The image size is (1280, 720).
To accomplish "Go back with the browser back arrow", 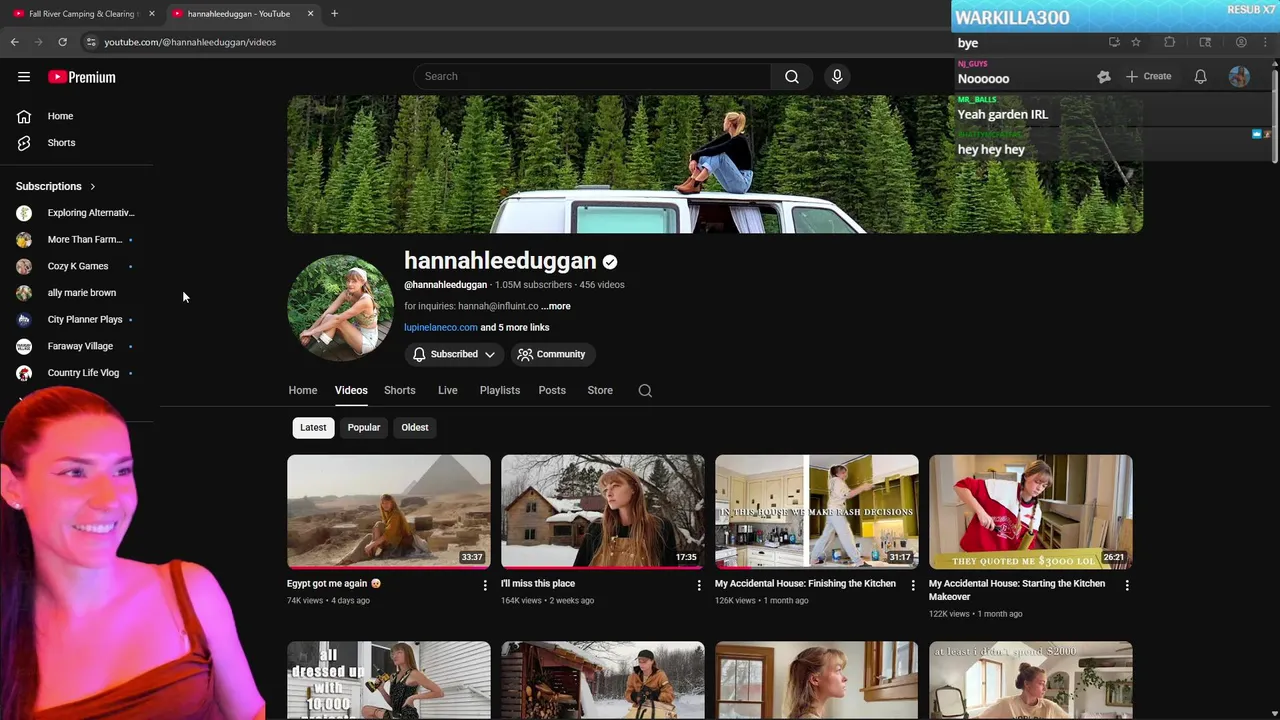I will click(15, 42).
